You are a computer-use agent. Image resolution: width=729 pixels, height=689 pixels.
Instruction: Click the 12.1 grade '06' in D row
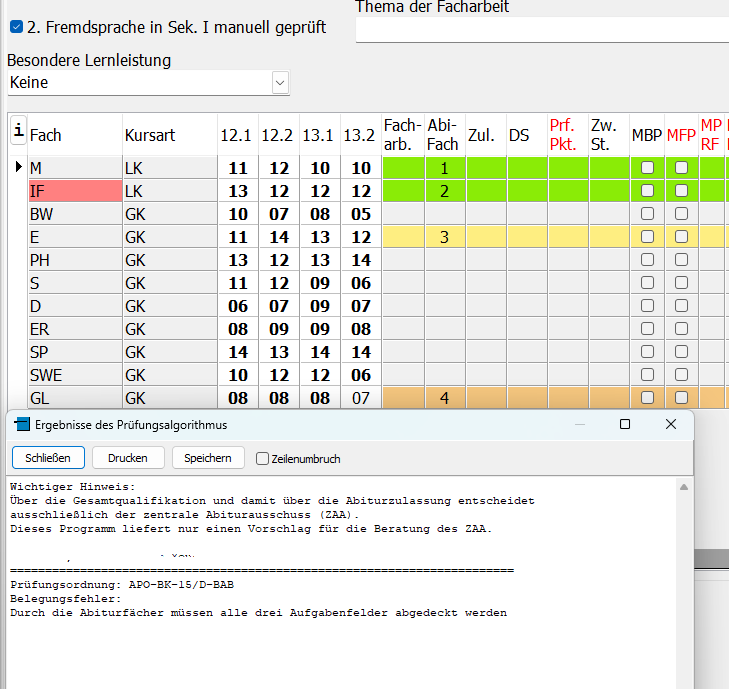click(238, 306)
